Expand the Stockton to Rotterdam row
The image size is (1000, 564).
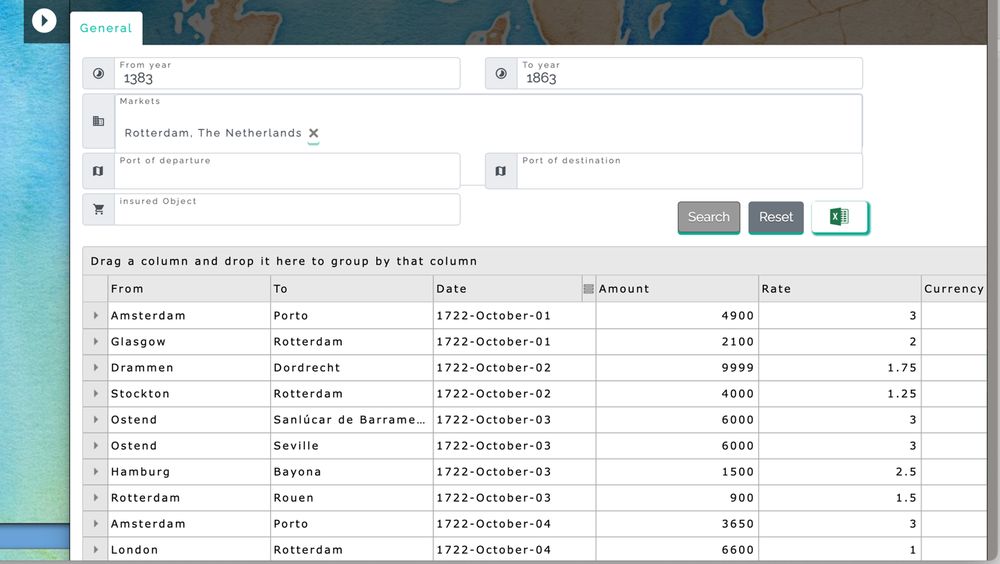point(96,394)
